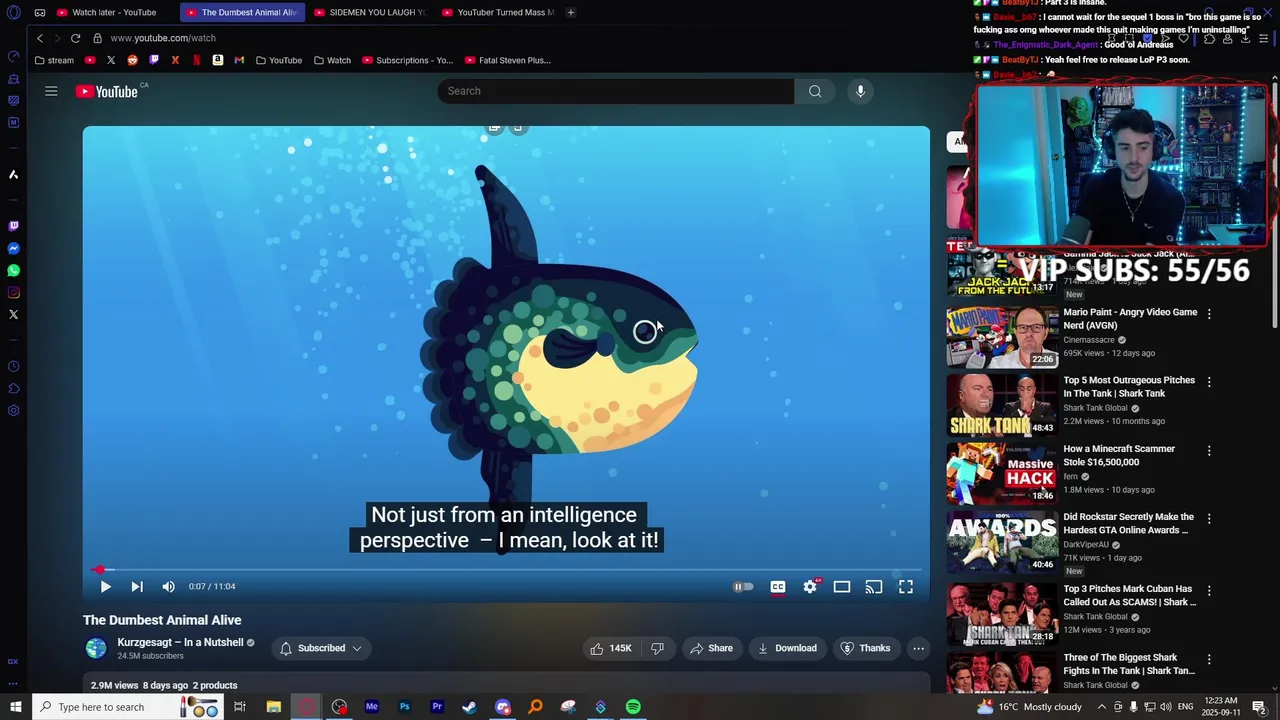Open the Subscriptions bookmark
The image size is (1280, 720).
[x=407, y=60]
